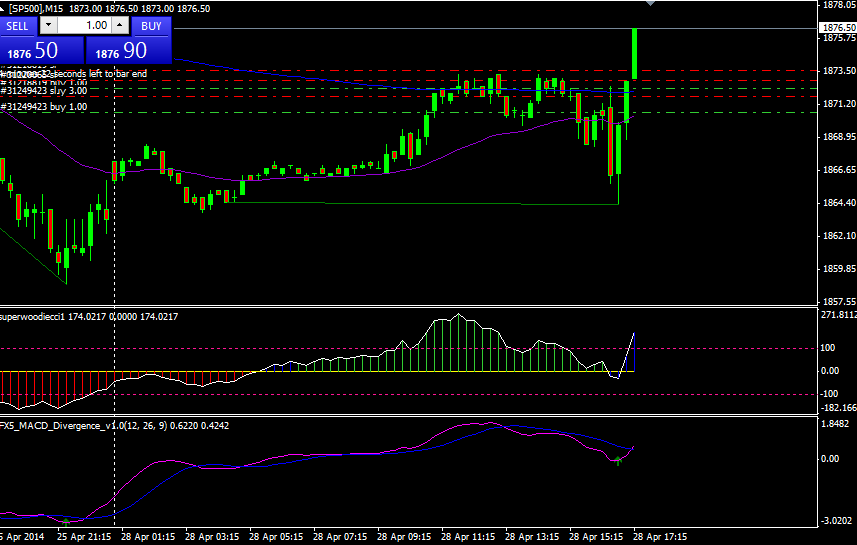Select order label #31249423 3.00
This screenshot has width=857, height=545.
pos(44,91)
